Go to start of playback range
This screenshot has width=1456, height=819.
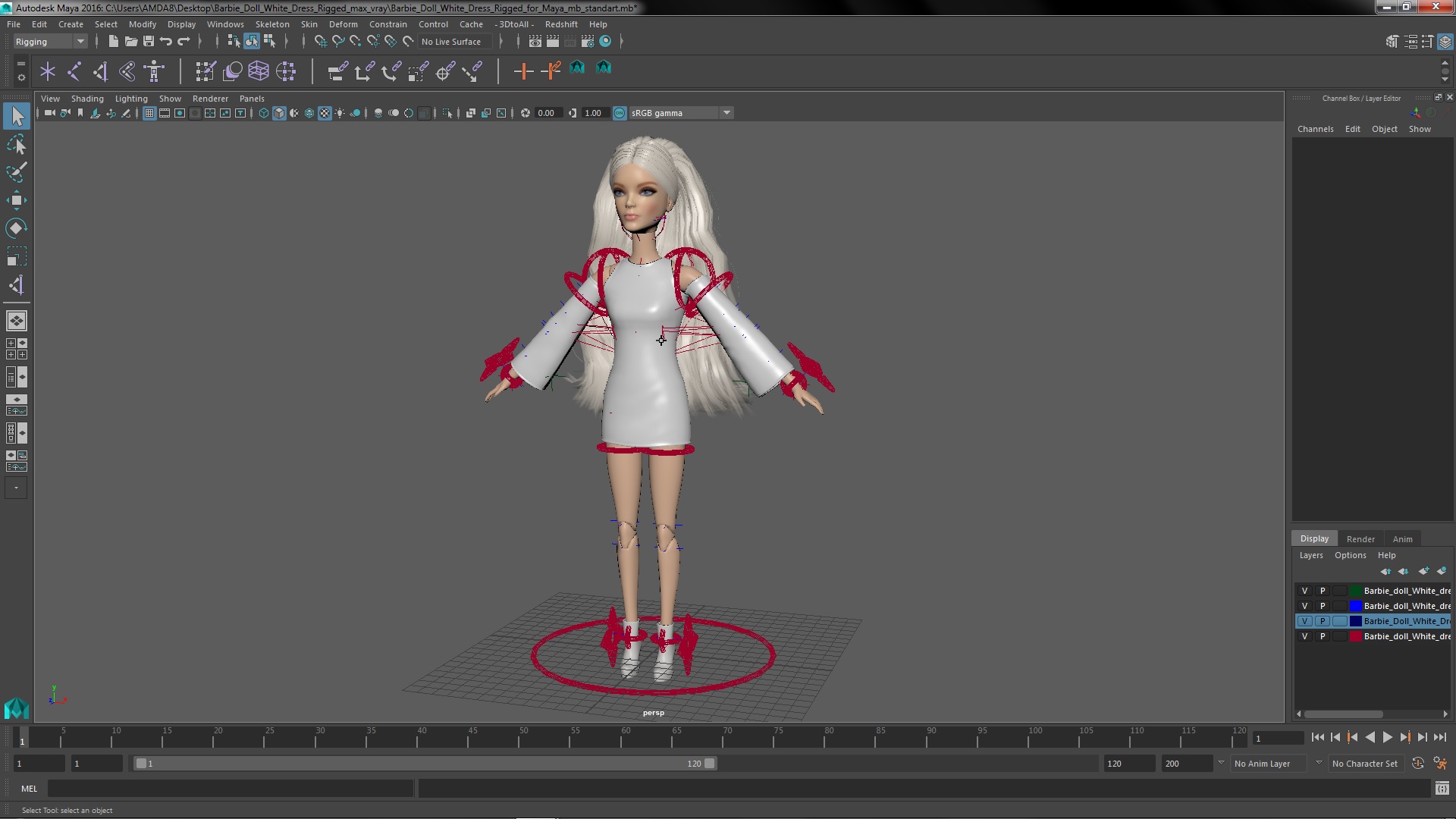1317,737
